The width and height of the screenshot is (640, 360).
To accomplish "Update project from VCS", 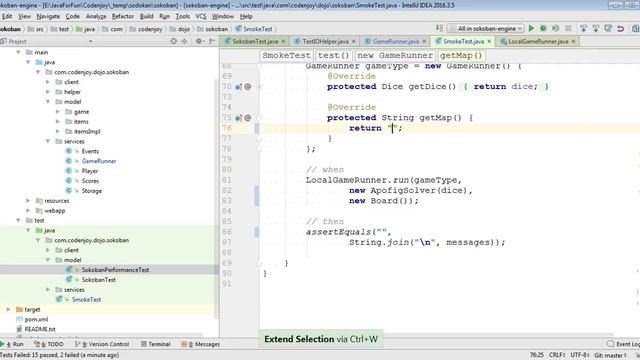I will pos(584,28).
